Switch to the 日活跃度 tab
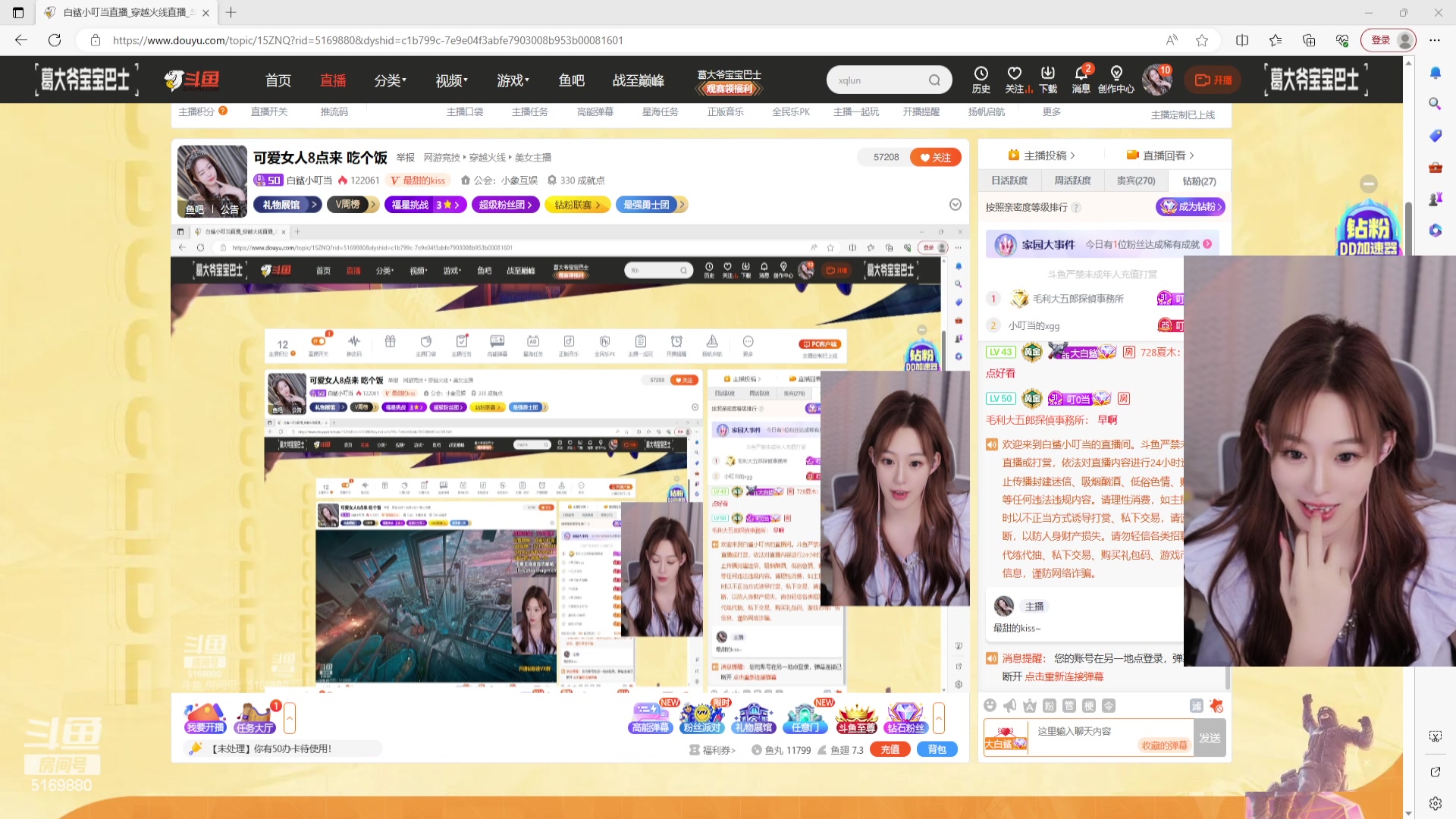Screen dimensions: 1456x819 [x=1009, y=180]
